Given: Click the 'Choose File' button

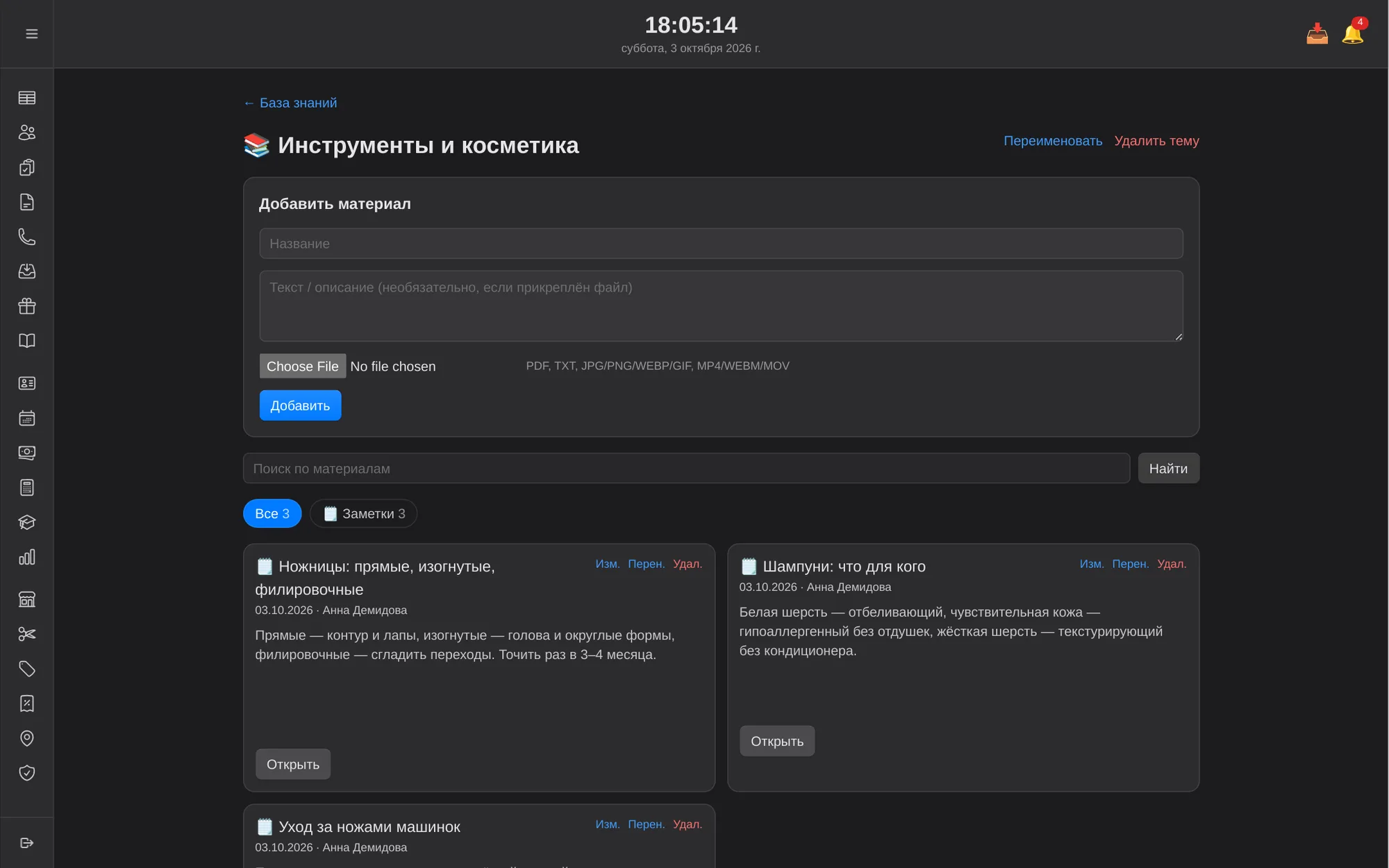Looking at the screenshot, I should point(303,367).
